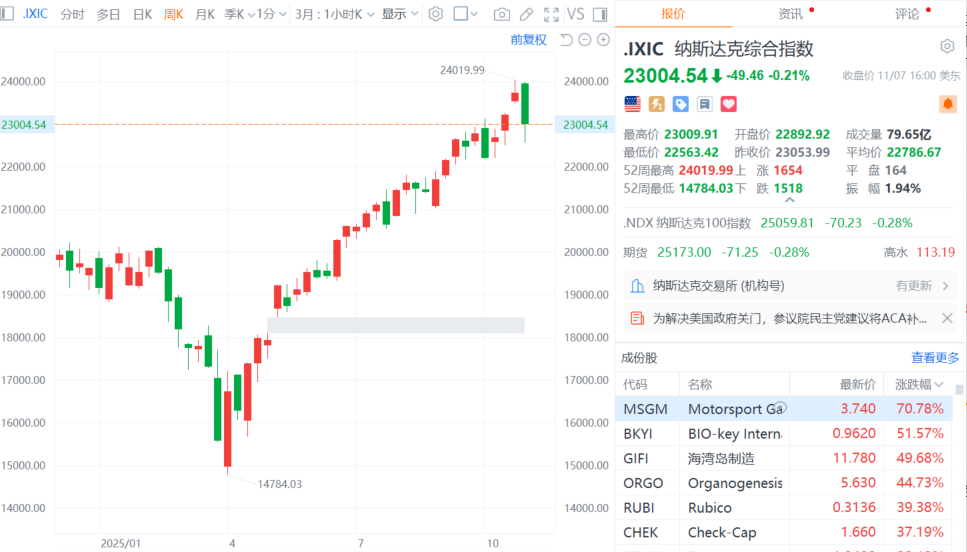Select BKYI BIO-key row
This screenshot has height=552, width=967.
[x=784, y=434]
